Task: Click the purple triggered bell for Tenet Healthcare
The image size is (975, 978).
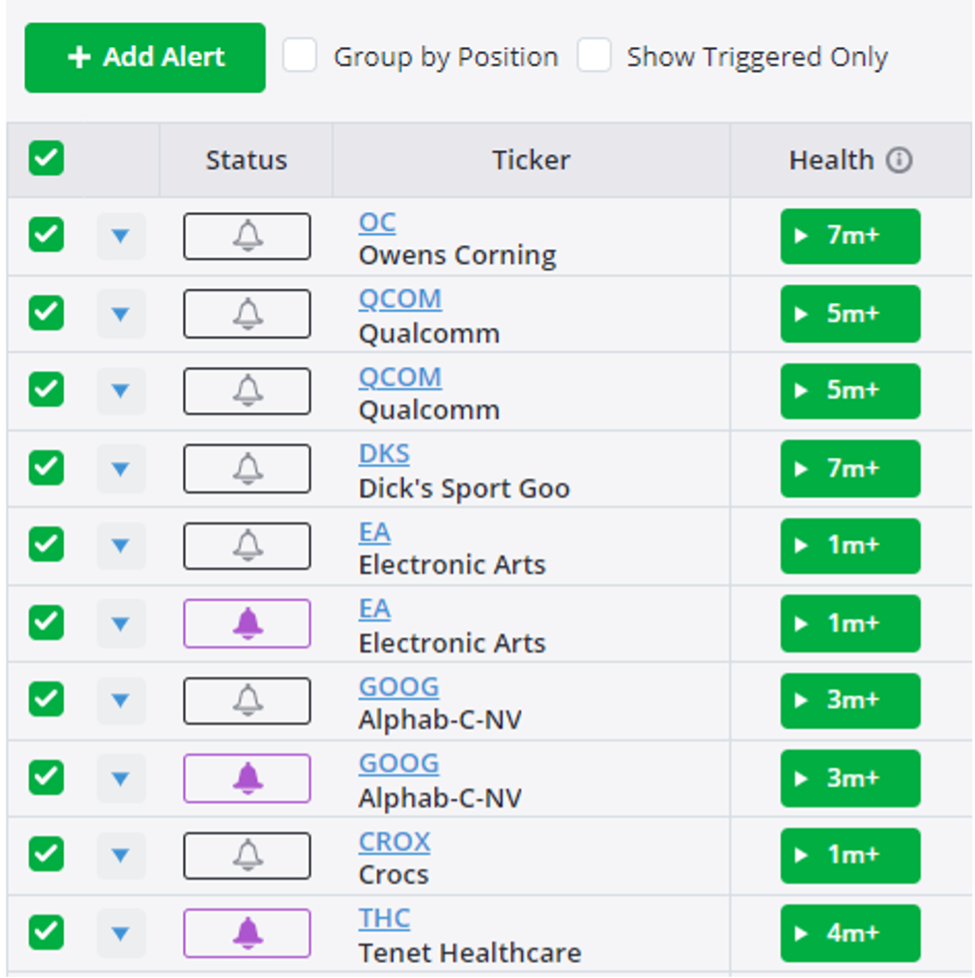Action: tap(247, 933)
